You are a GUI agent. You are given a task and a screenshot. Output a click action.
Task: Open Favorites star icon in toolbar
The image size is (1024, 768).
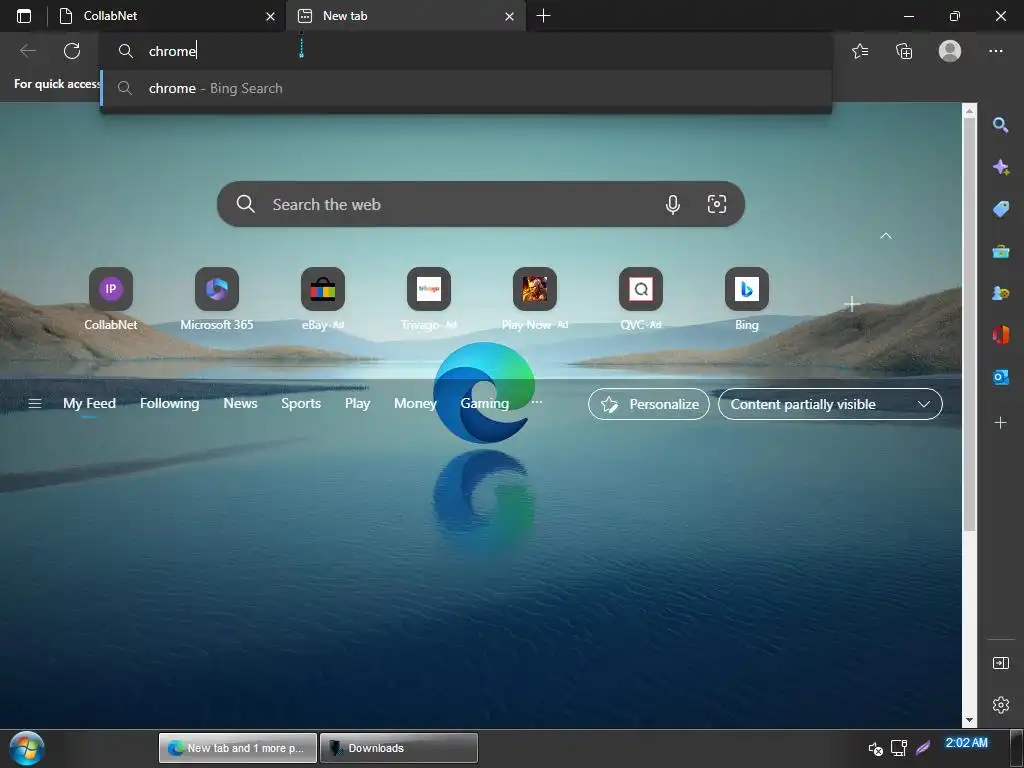860,51
